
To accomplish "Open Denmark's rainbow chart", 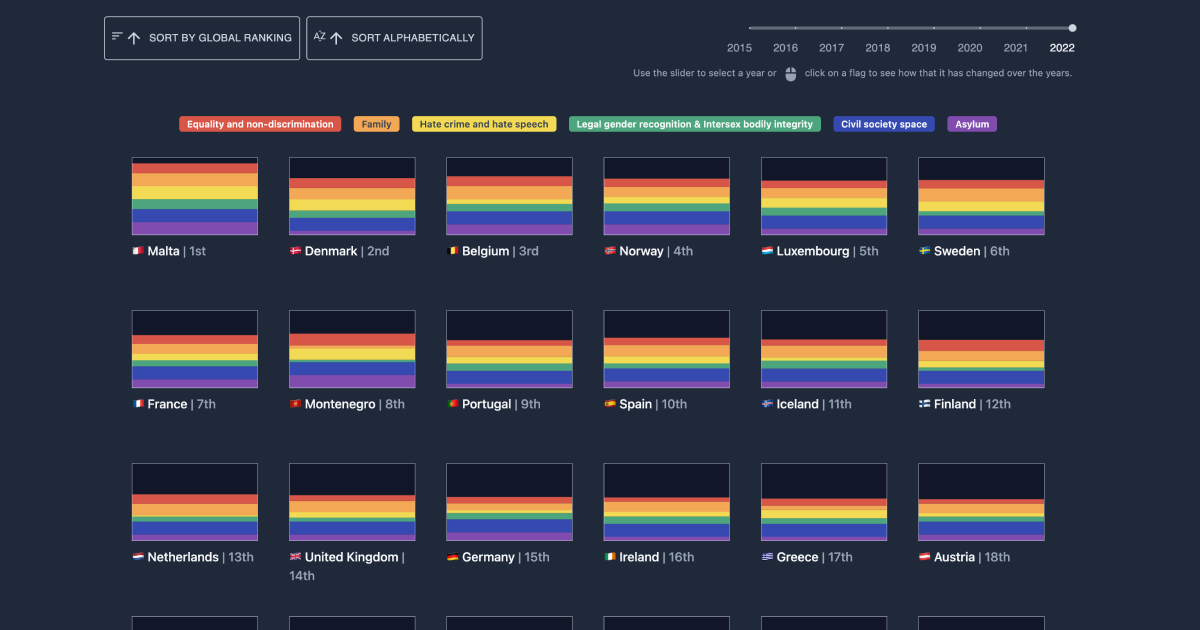I will point(352,196).
